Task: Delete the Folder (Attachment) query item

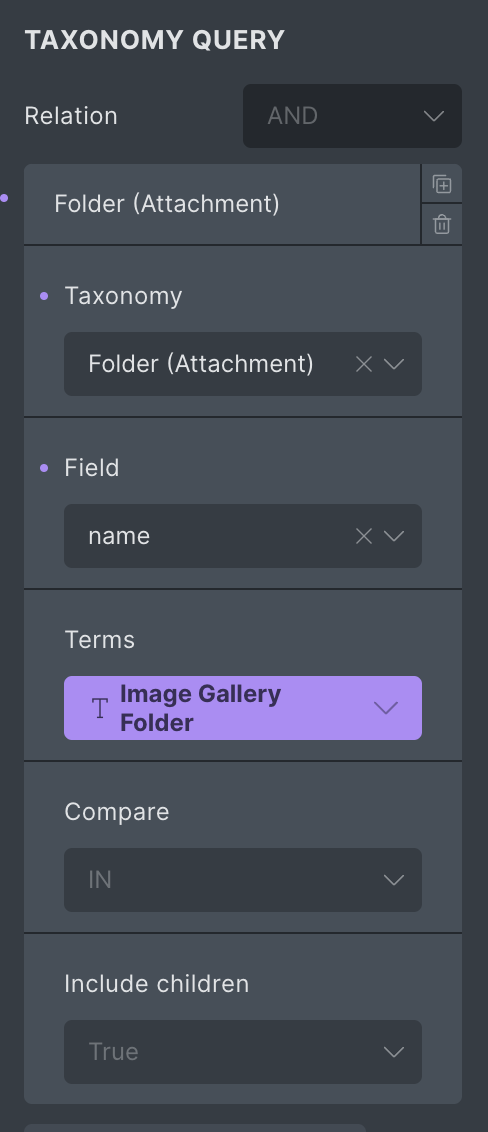Action: pyautogui.click(x=442, y=225)
